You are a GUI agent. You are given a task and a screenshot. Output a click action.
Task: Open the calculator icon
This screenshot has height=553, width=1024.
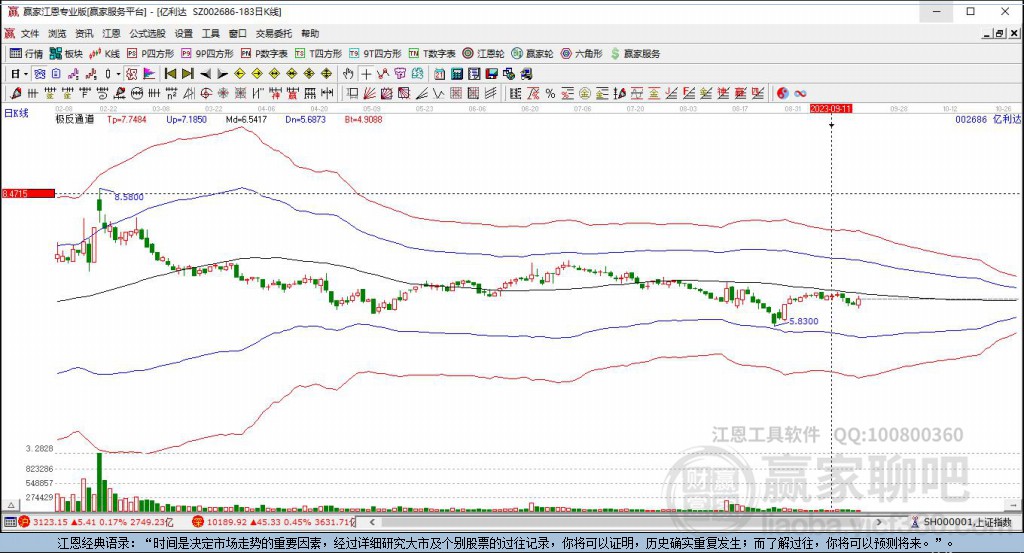(x=457, y=74)
